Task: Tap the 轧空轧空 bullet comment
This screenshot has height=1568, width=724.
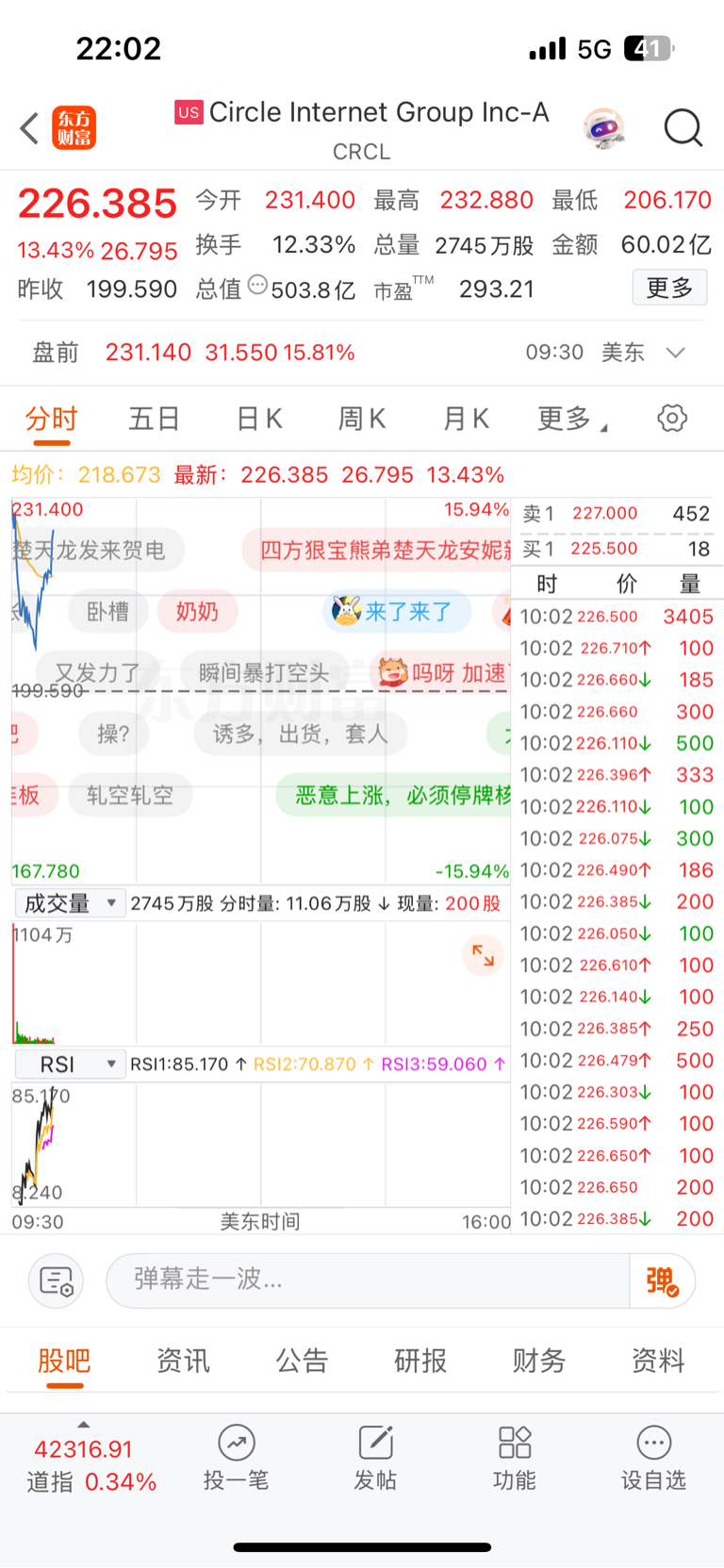Action: coord(130,795)
